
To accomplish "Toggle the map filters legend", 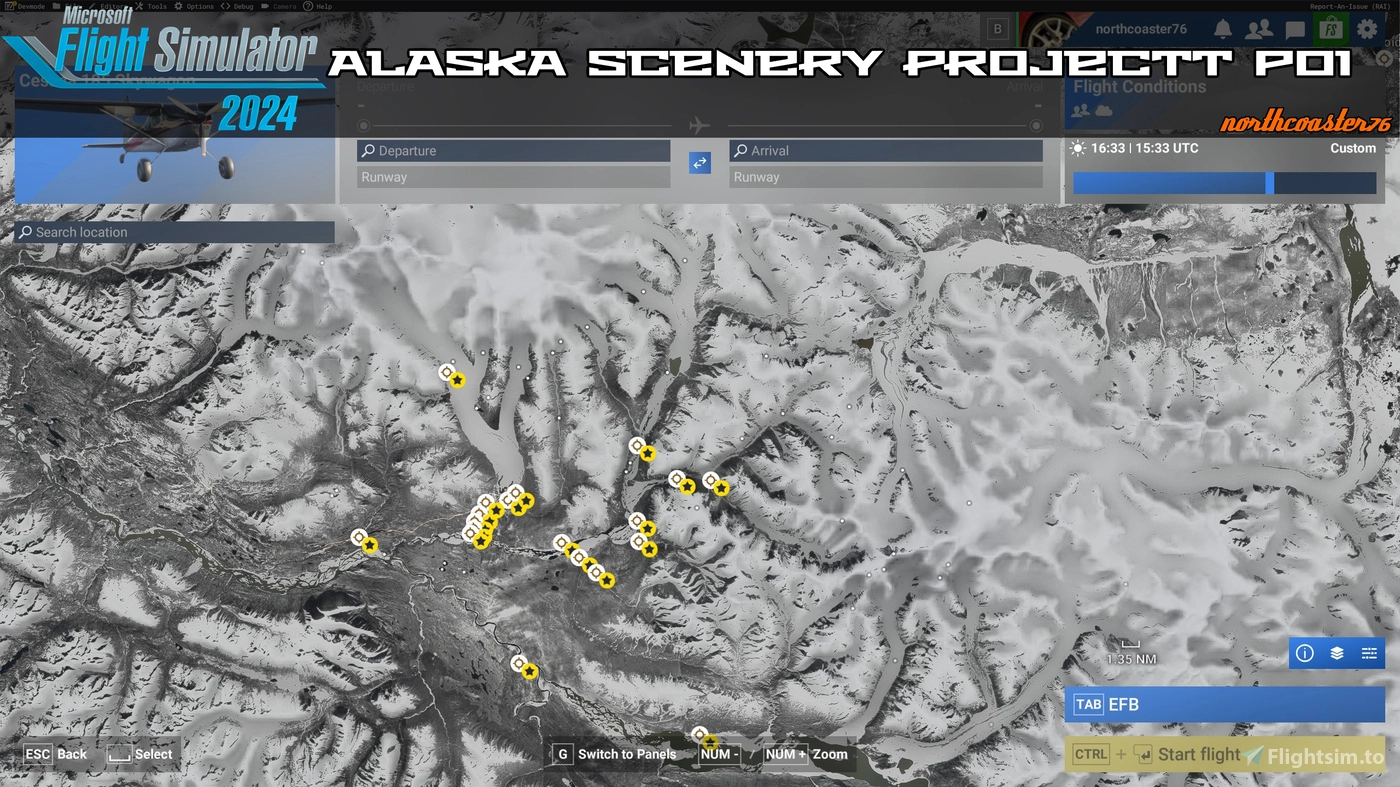I will tap(1368, 653).
